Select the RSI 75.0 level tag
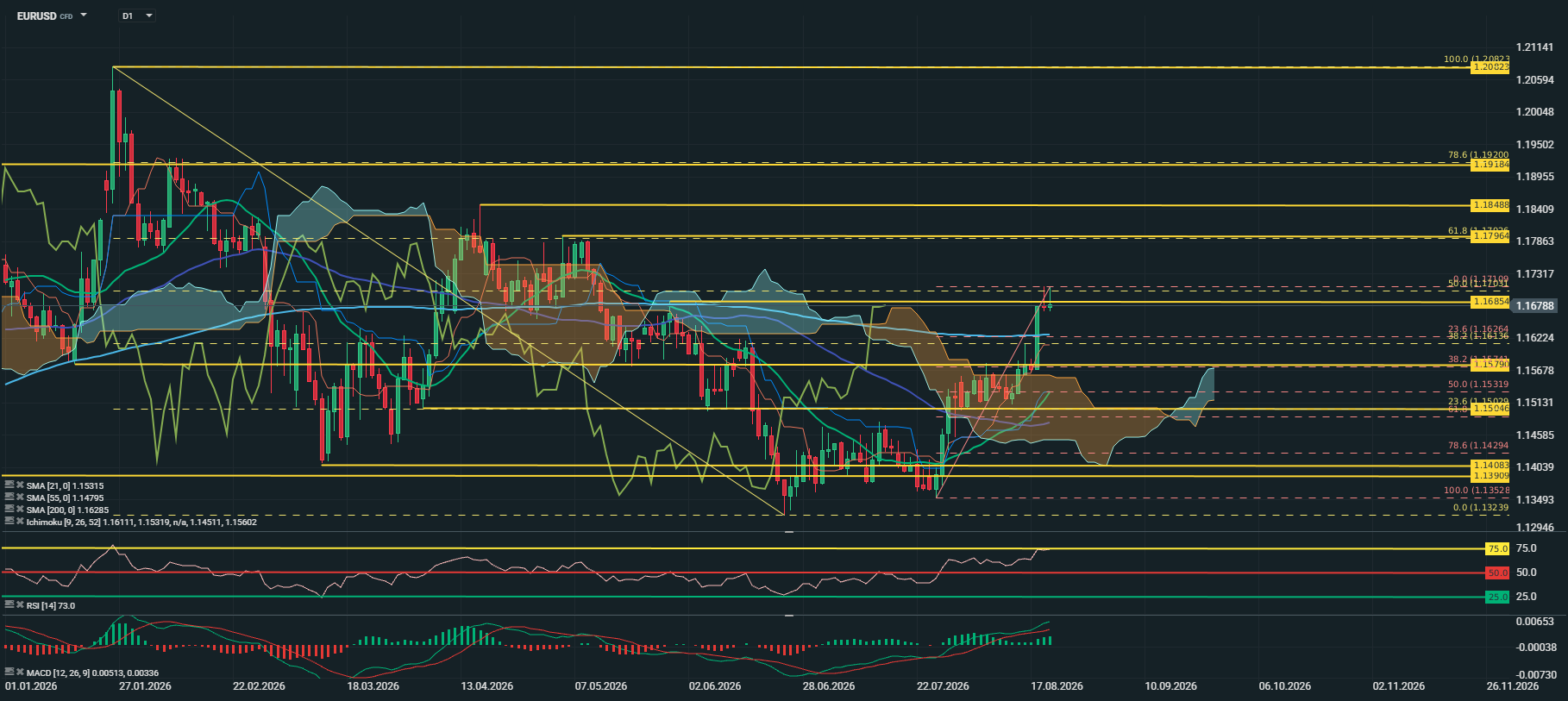1568x701 pixels. [x=1497, y=548]
